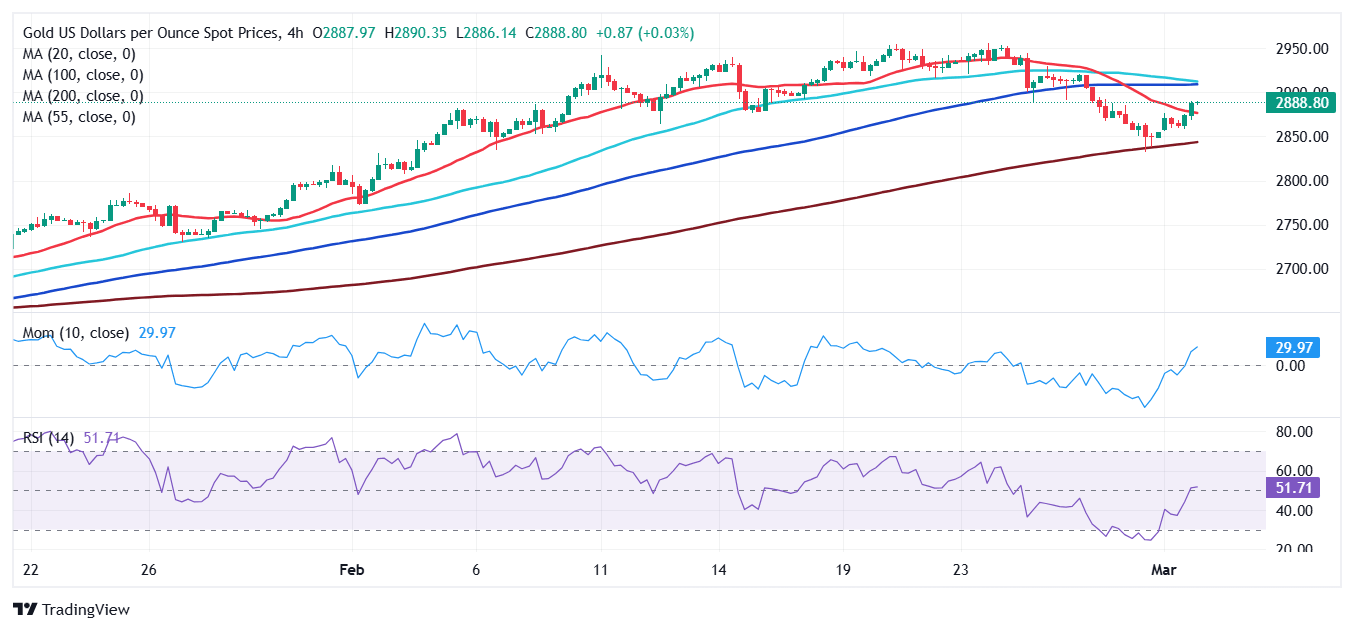Select the MA (100, close, 0) legend
This screenshot has height=631, width=1354.
point(83,75)
